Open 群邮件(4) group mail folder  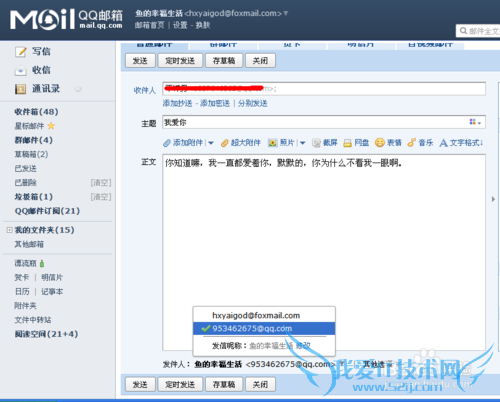[x=34, y=140]
